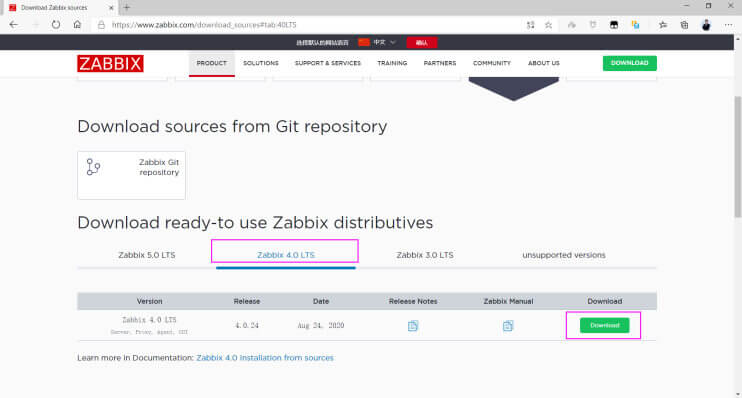742x398 pixels.
Task: Switch to Zabbix 5.0 LTS tab
Action: (x=147, y=255)
